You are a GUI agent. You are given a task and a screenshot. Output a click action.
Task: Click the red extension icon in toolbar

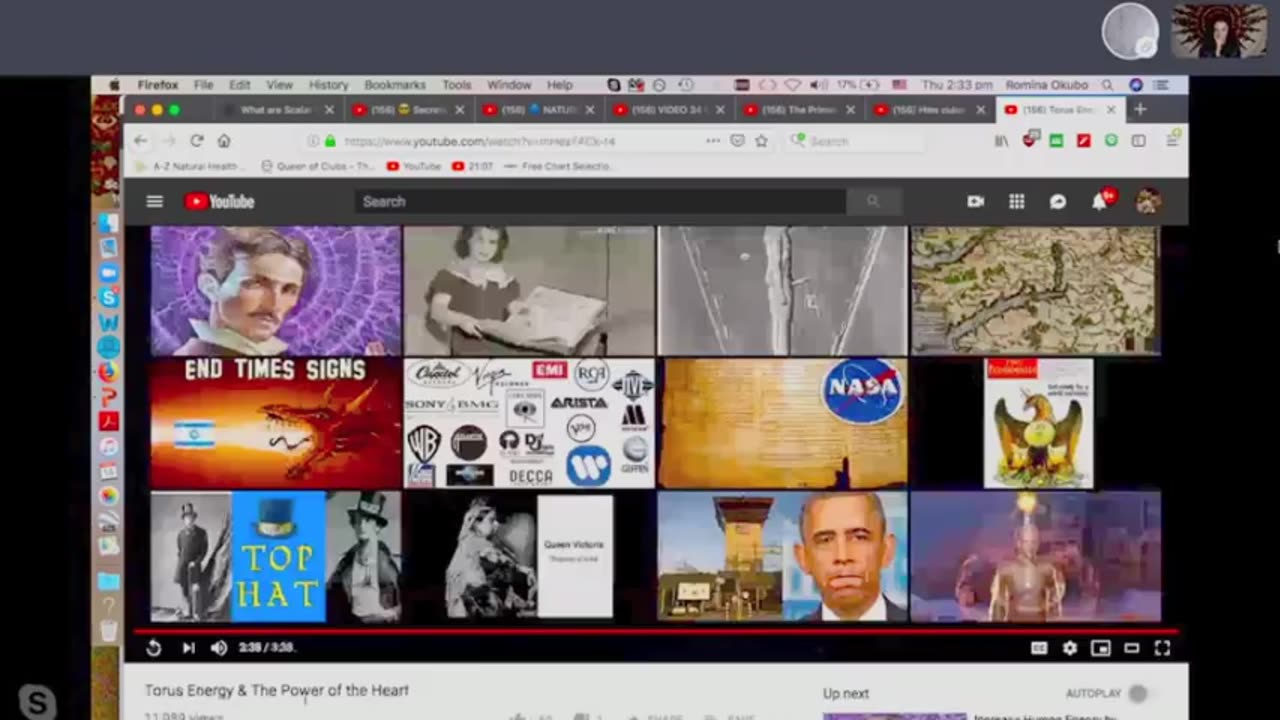coord(1083,141)
